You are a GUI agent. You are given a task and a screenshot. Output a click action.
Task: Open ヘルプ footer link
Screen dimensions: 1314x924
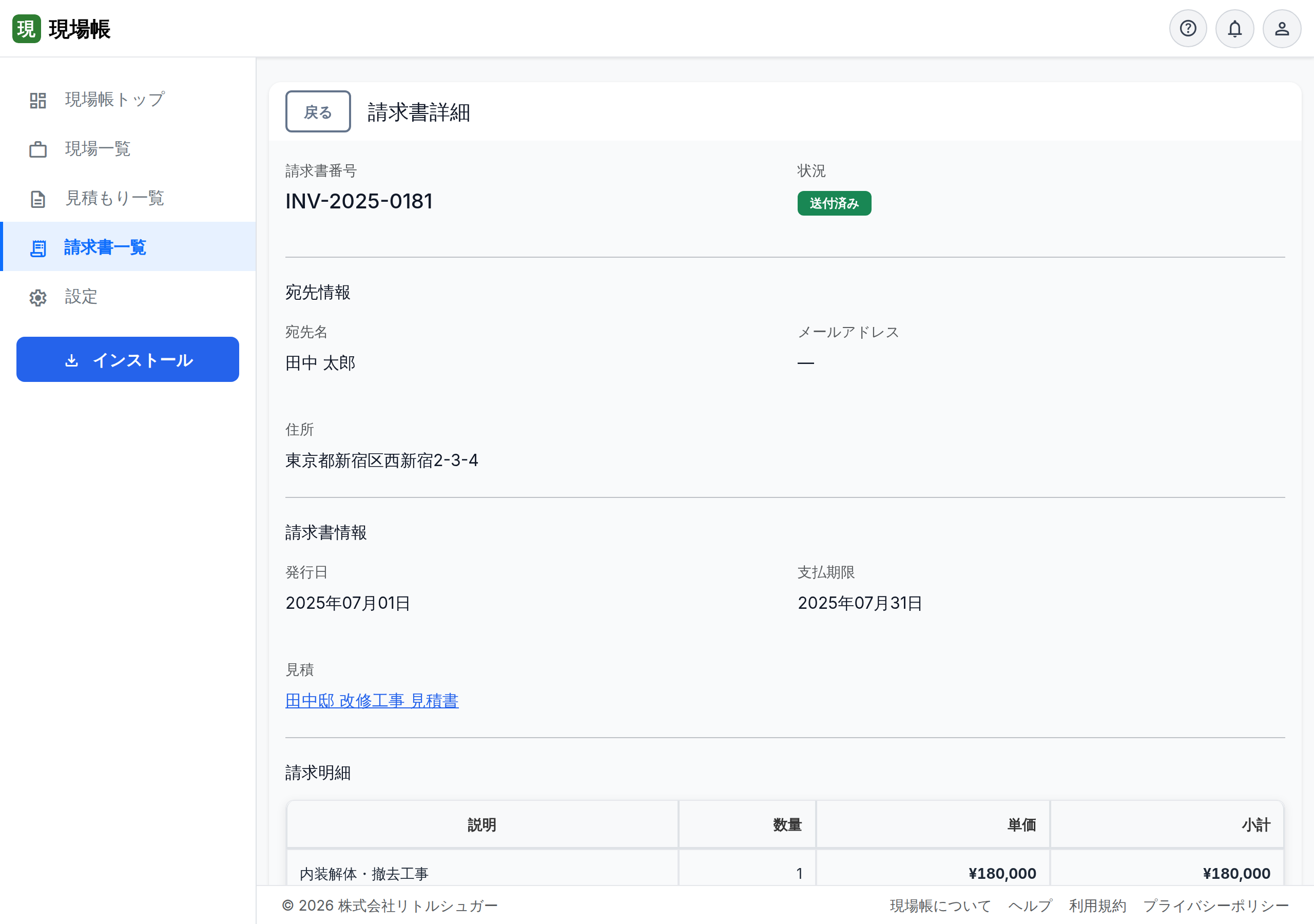(x=1030, y=906)
